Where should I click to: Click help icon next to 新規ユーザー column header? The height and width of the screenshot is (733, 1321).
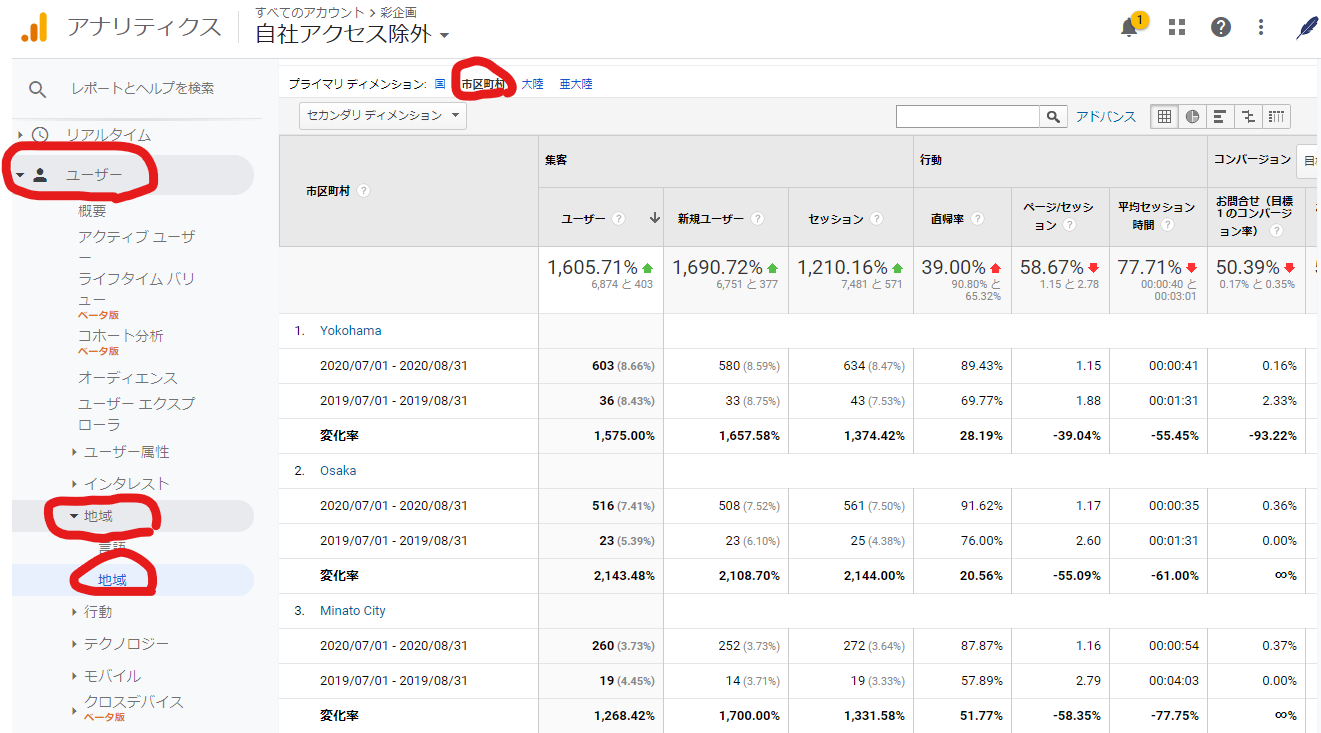pyautogui.click(x=757, y=219)
